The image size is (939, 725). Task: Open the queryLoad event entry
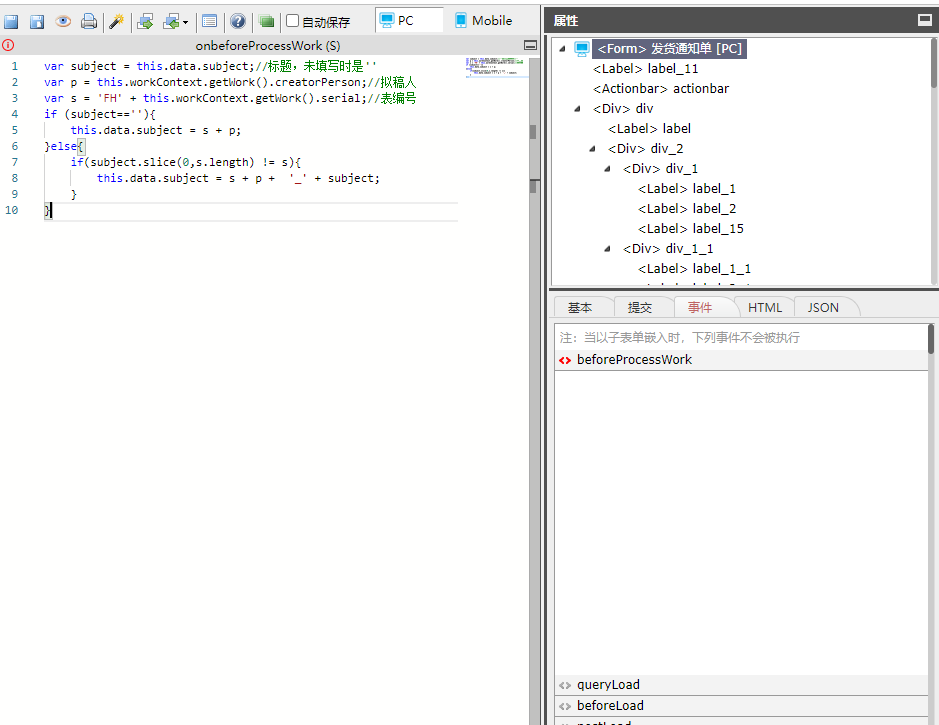[608, 685]
